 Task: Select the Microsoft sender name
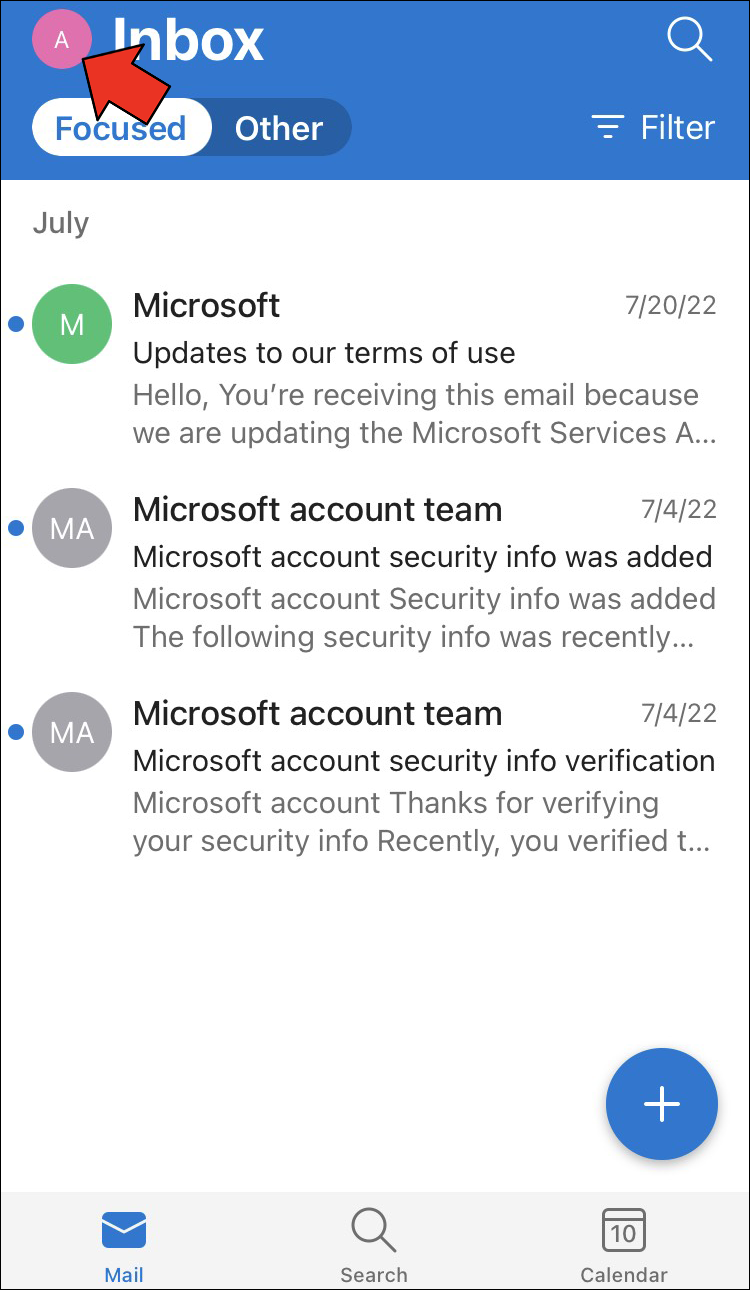click(206, 305)
